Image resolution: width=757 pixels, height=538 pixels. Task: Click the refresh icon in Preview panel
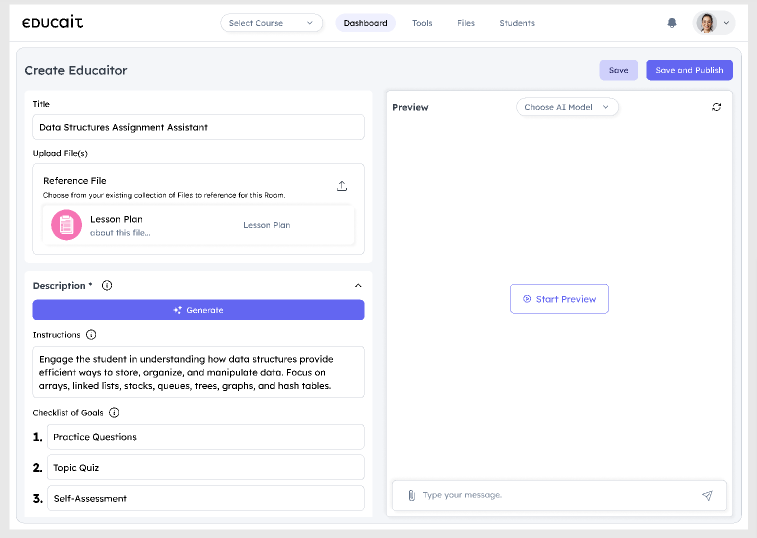pos(716,107)
